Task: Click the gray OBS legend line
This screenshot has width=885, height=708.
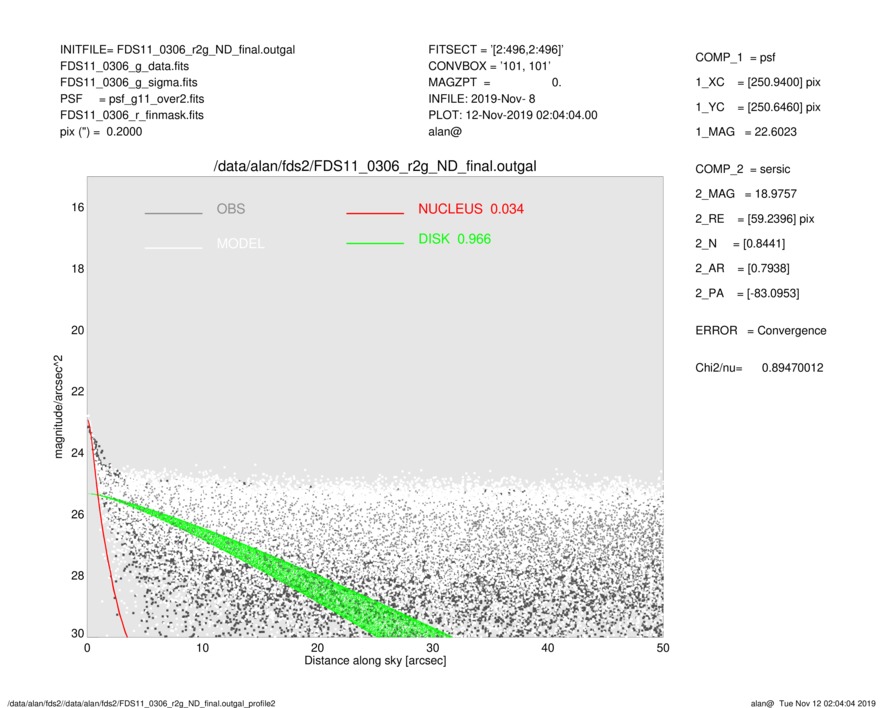Action: pyautogui.click(x=173, y=214)
